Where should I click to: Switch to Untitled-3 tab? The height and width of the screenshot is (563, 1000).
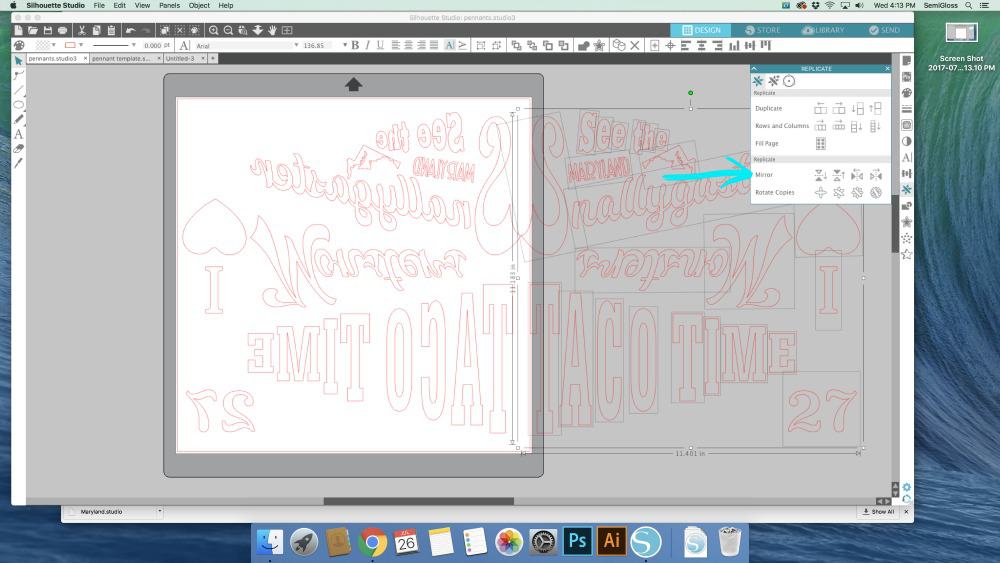click(x=180, y=58)
